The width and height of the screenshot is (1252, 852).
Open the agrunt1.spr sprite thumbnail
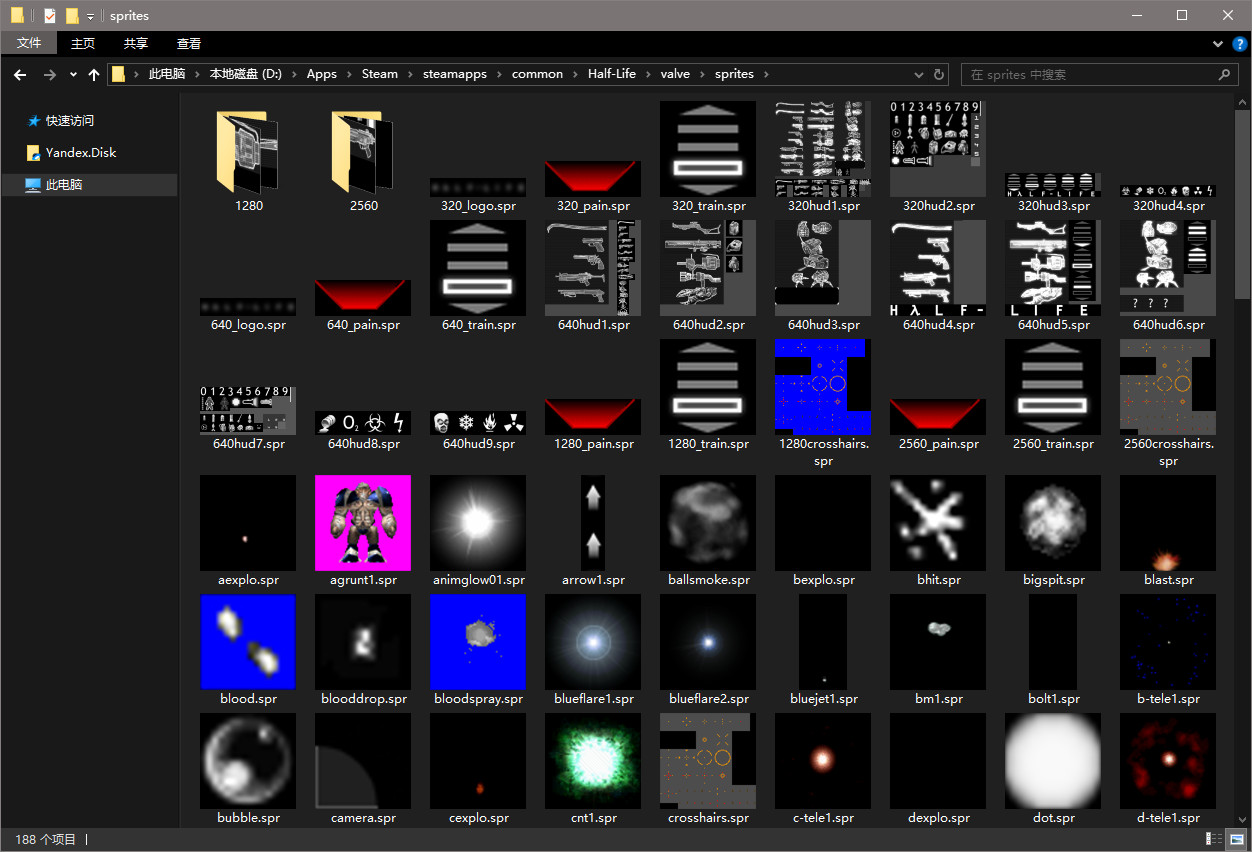[362, 522]
